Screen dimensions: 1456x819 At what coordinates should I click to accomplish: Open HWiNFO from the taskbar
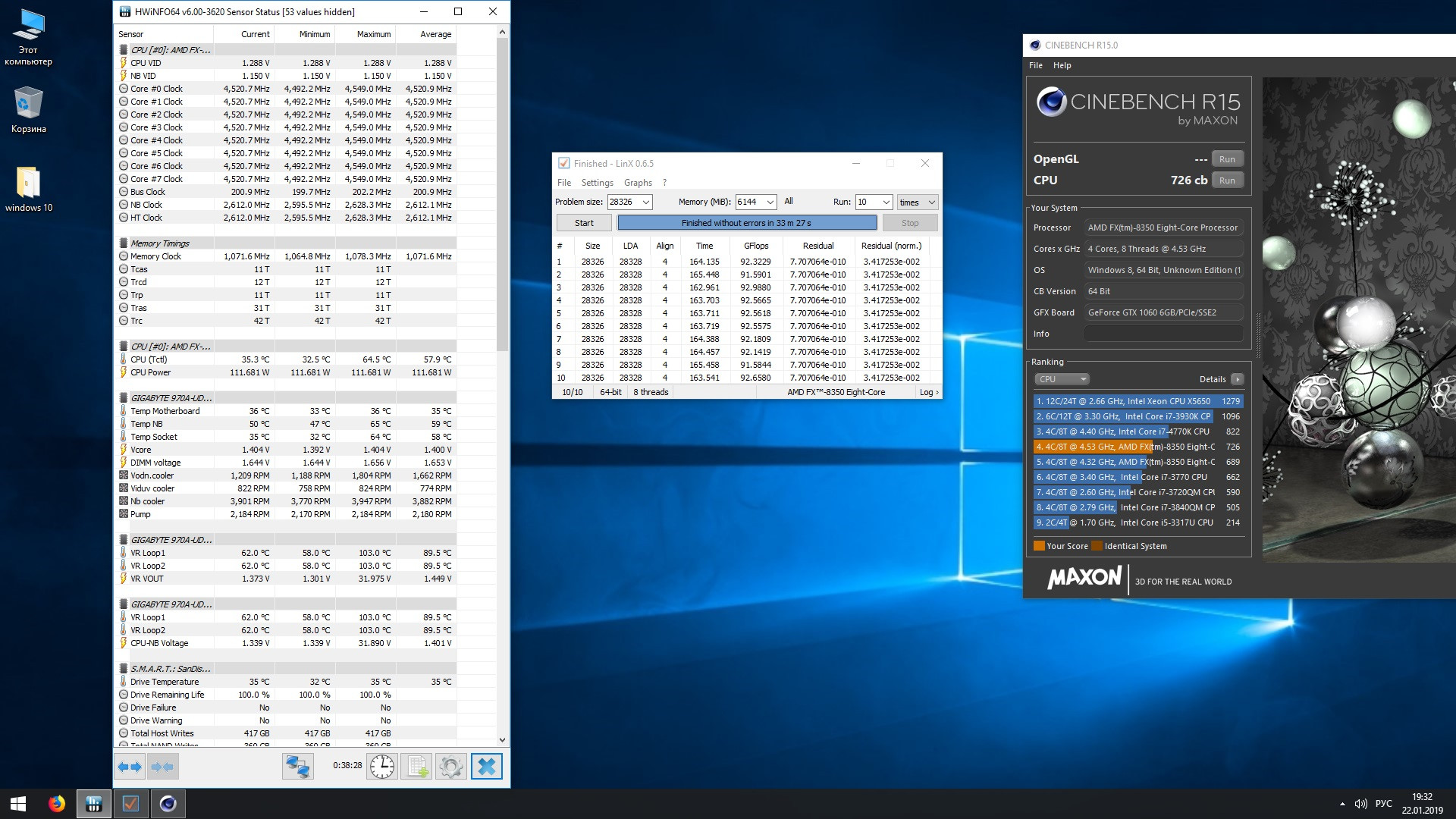coord(94,804)
